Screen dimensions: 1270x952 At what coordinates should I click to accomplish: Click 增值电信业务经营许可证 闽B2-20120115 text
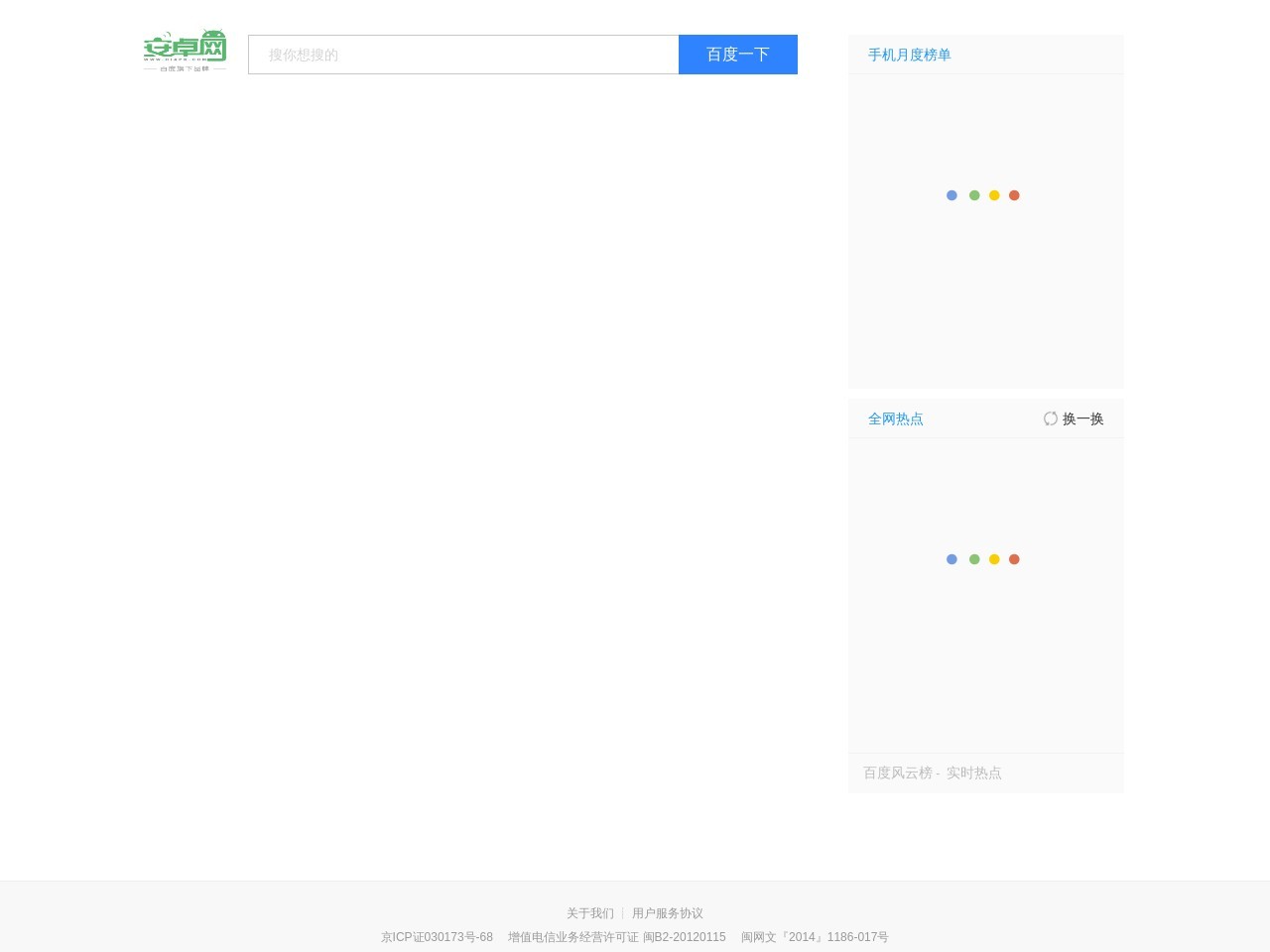[616, 937]
